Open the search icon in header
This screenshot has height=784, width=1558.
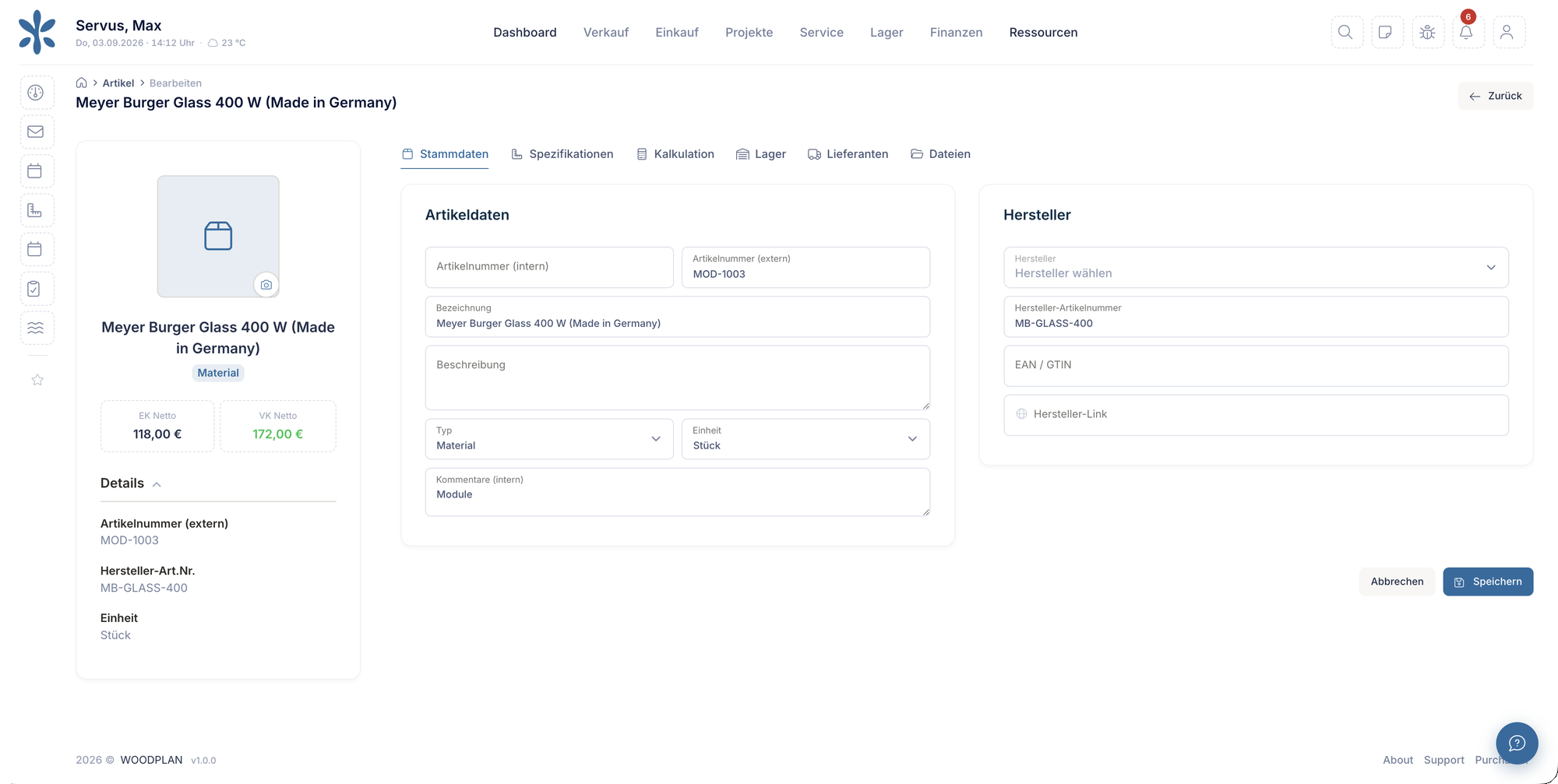point(1347,33)
